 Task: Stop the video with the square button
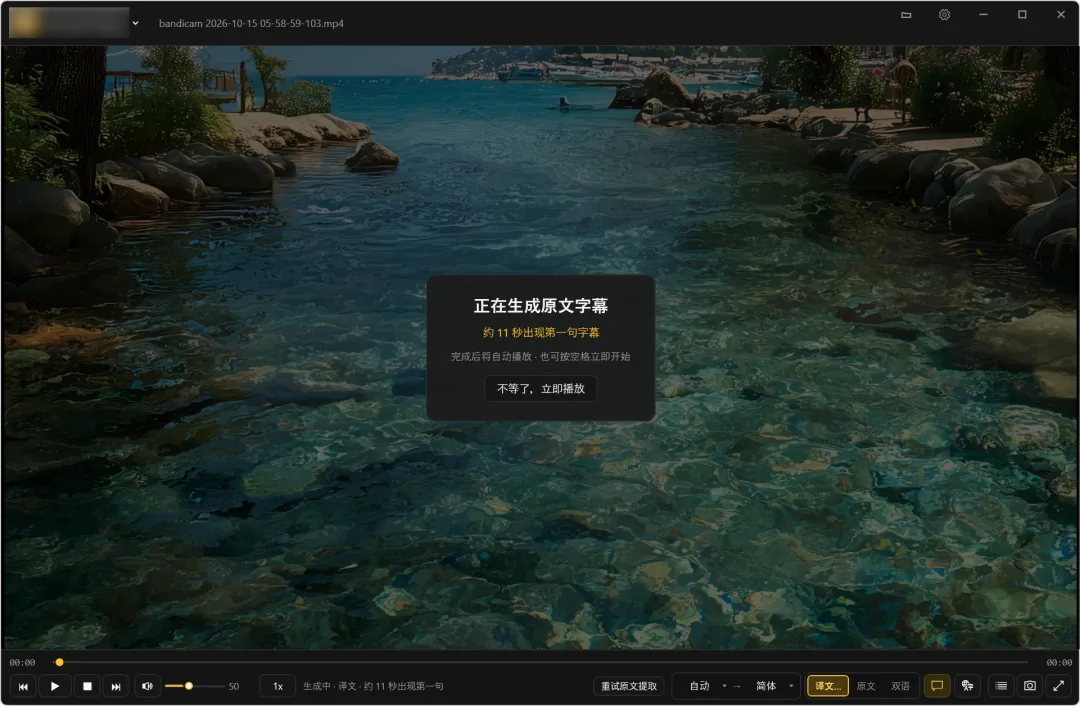tap(87, 686)
